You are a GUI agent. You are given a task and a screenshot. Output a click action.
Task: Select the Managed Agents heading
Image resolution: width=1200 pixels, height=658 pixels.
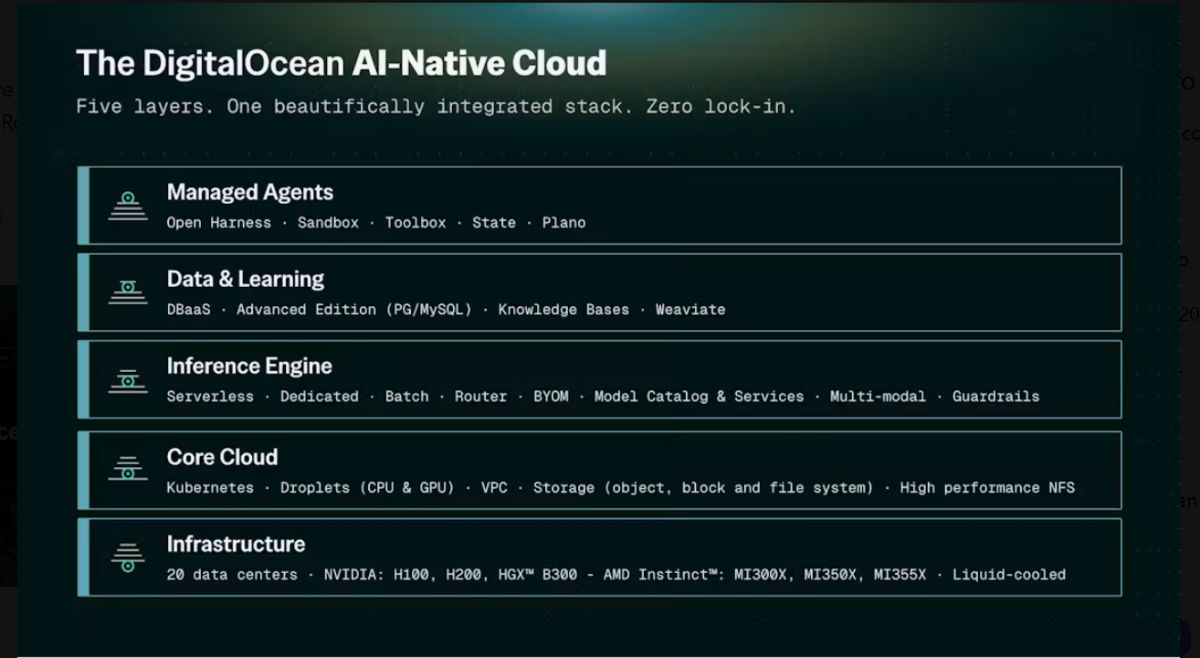tap(250, 192)
